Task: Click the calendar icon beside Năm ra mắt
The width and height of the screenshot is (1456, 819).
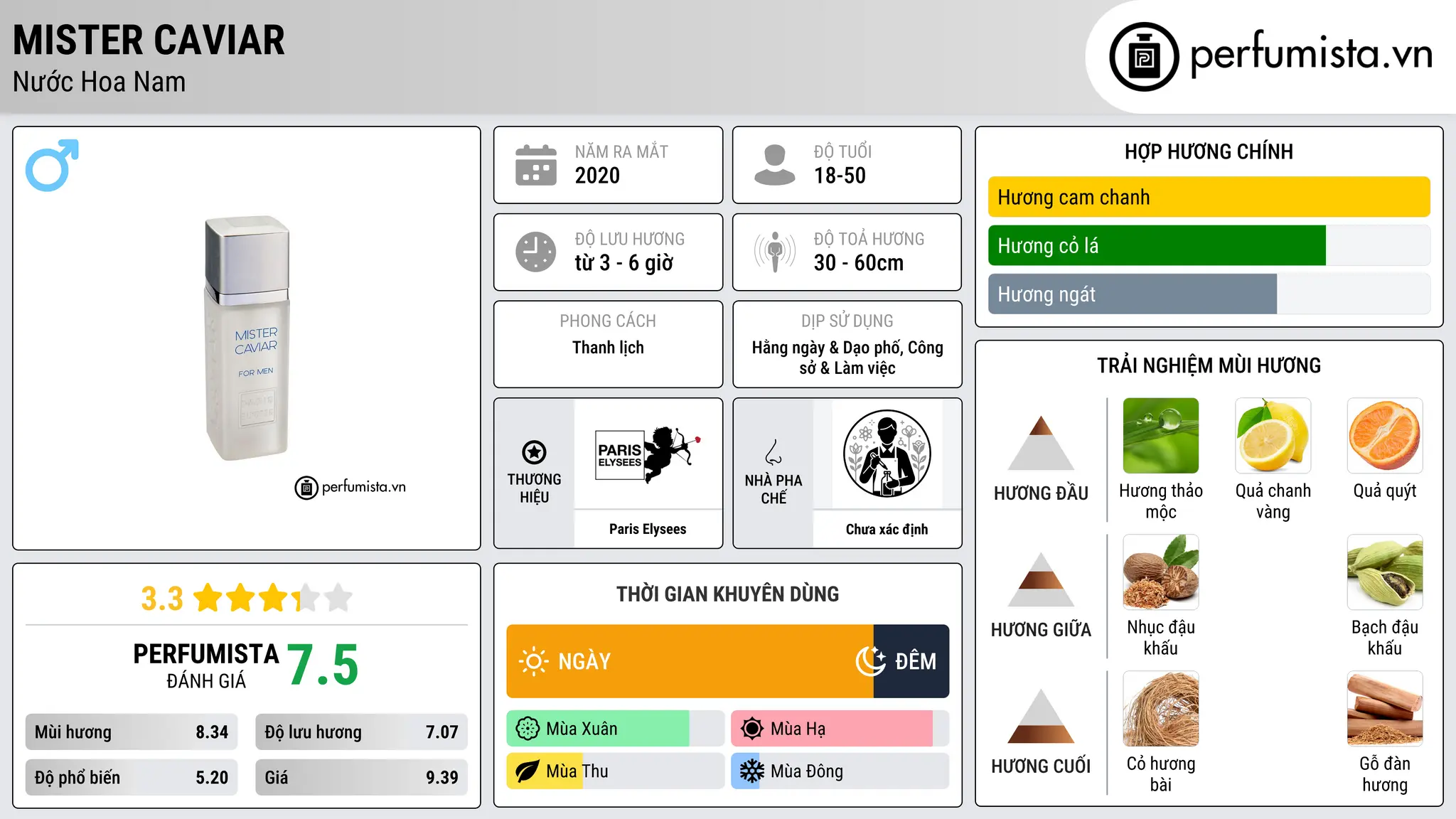Action: click(536, 165)
